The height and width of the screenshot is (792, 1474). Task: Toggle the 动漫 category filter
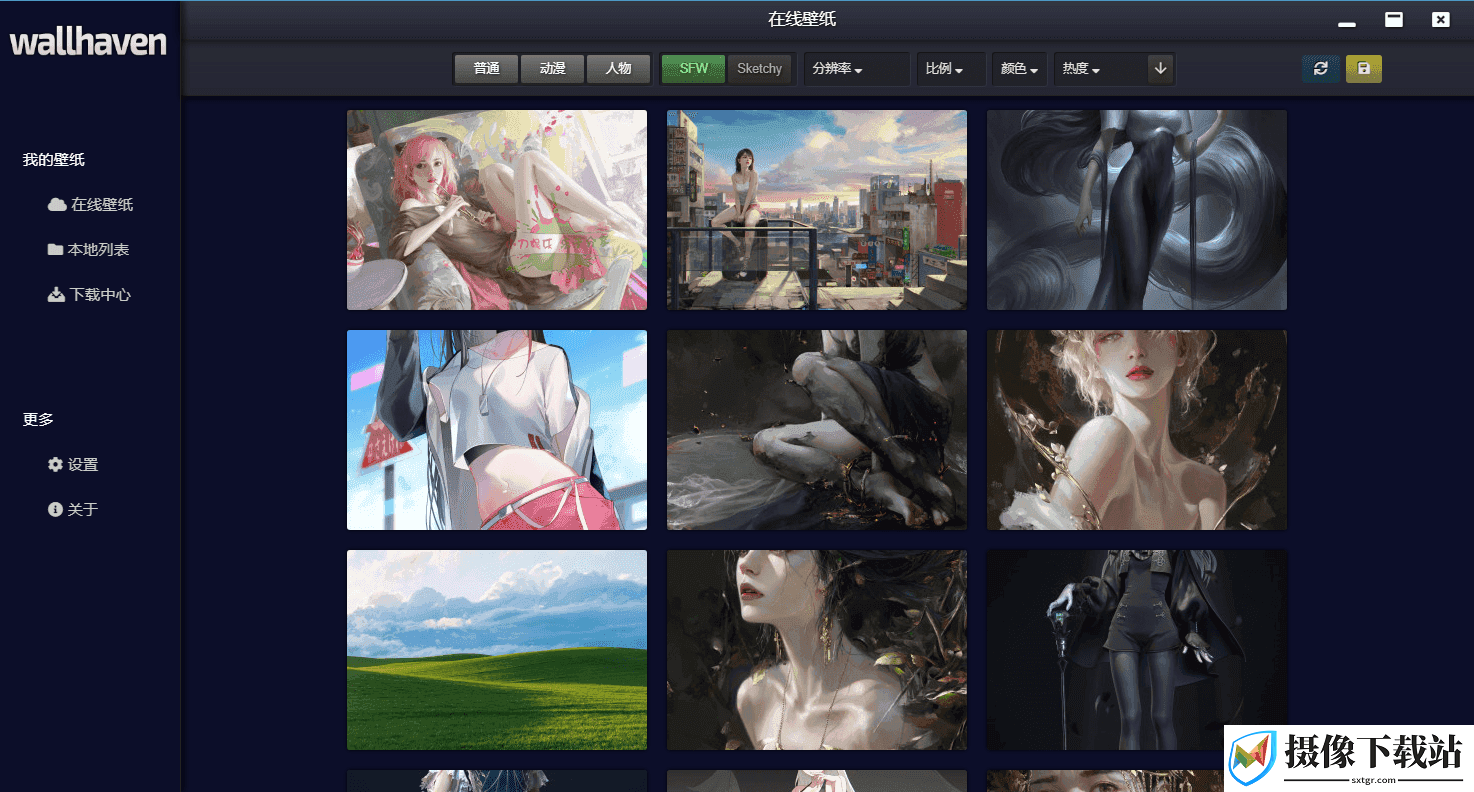click(x=553, y=68)
